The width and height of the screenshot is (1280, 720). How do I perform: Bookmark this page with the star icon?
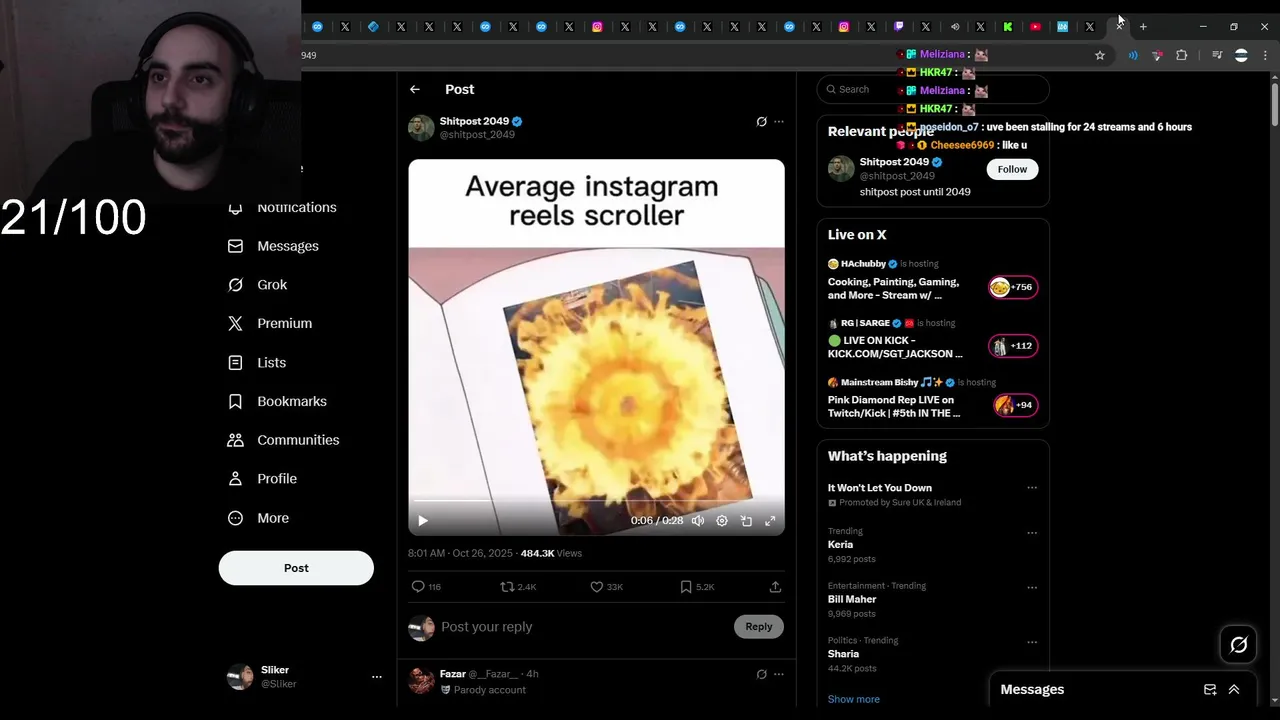coord(1100,55)
